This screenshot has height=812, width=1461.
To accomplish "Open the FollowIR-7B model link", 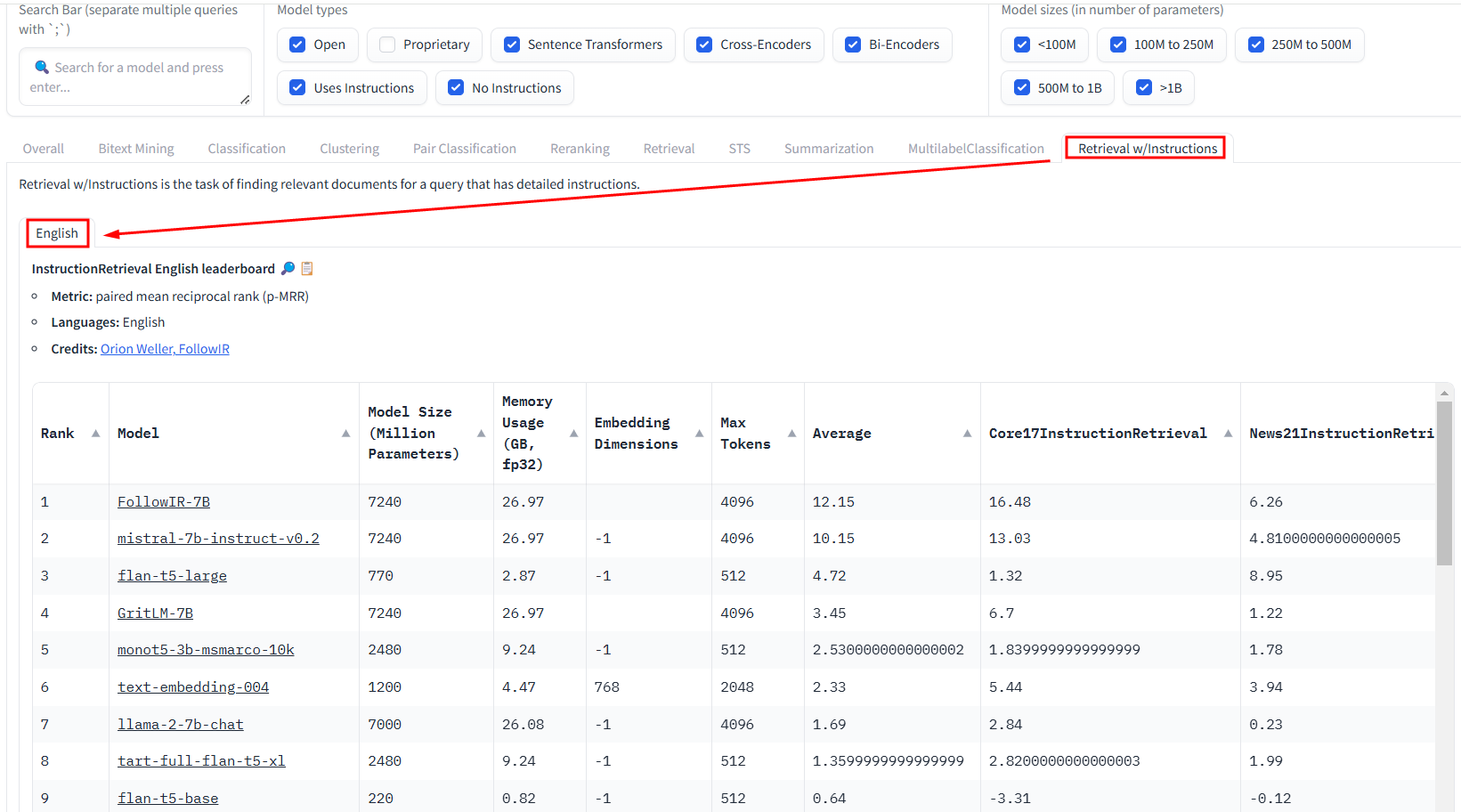I will [x=164, y=502].
